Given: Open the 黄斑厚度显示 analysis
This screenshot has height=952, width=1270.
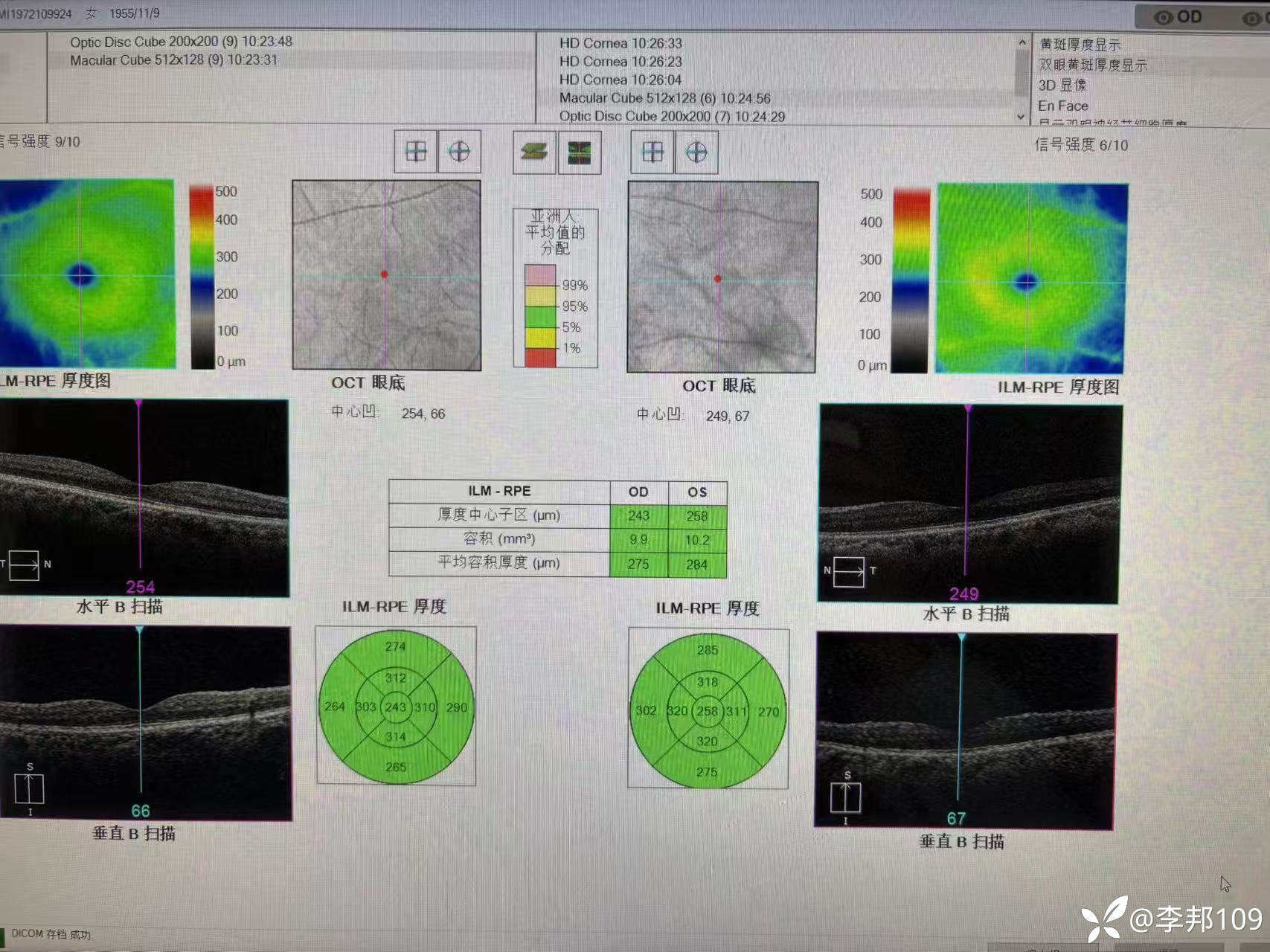Looking at the screenshot, I should tap(1080, 45).
